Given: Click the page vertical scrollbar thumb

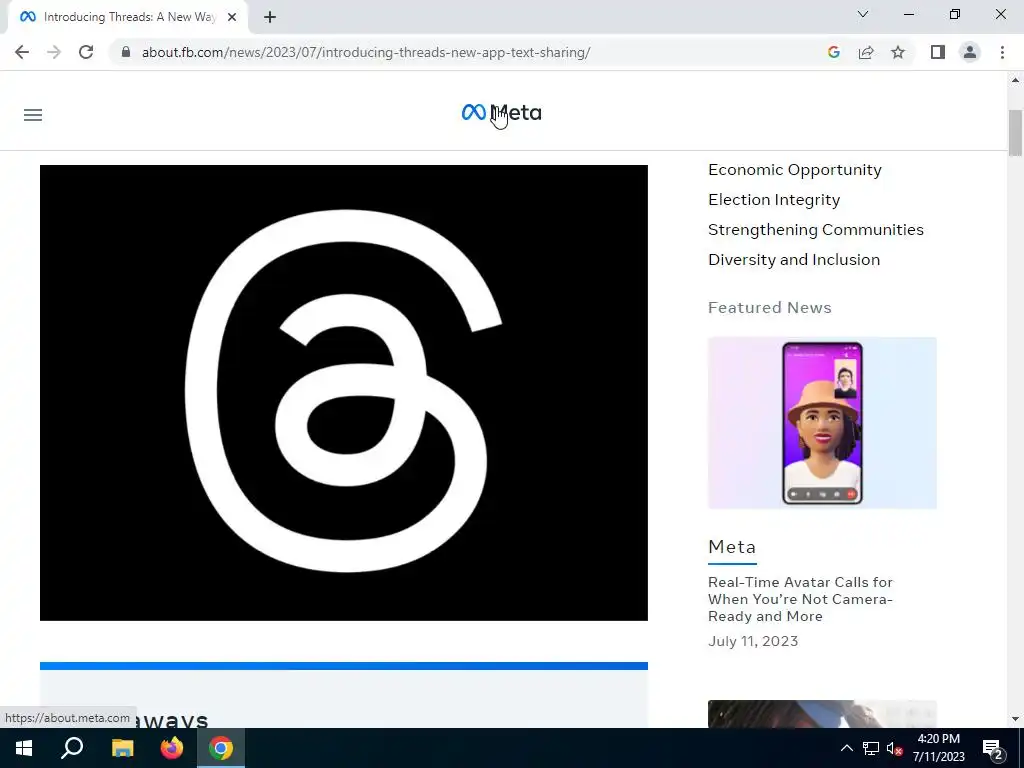Looking at the screenshot, I should pos(1015,133).
